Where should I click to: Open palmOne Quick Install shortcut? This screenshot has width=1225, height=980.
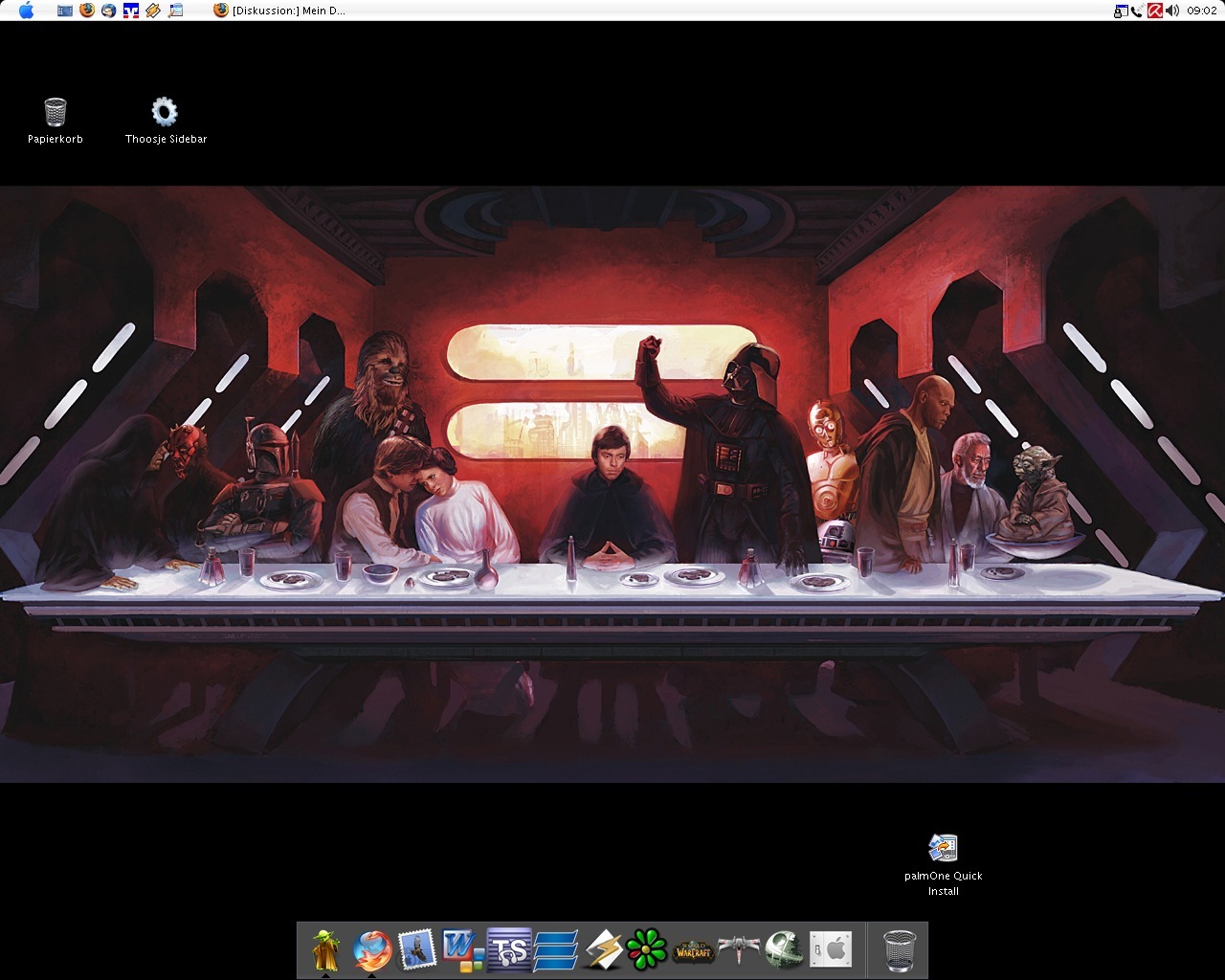pos(943,849)
